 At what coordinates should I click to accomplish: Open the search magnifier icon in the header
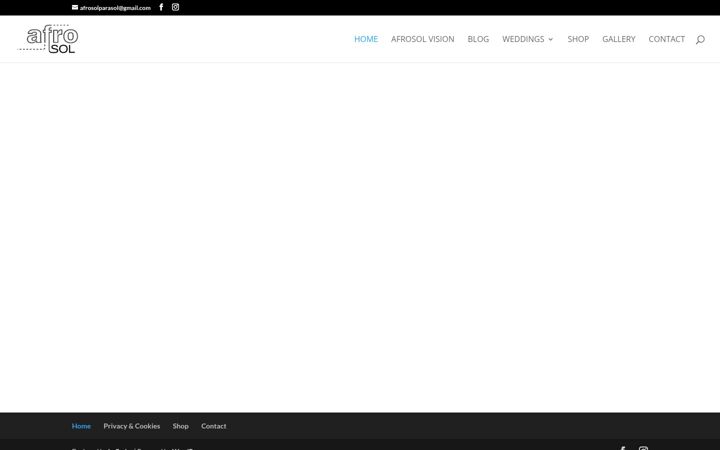(700, 39)
